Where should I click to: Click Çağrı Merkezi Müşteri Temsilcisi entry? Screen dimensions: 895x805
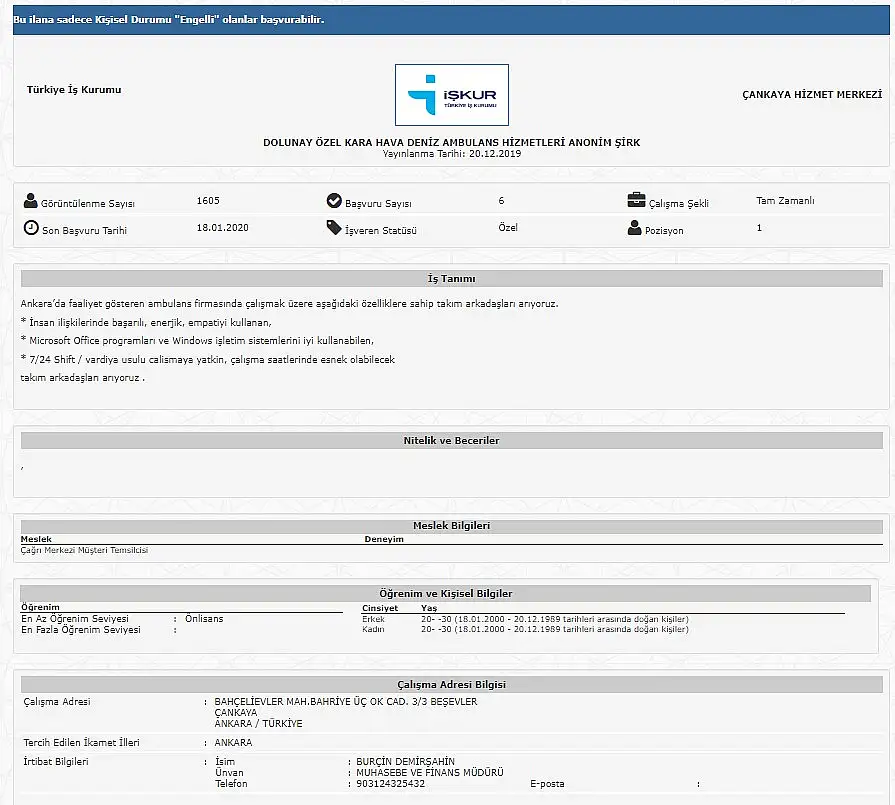[x=84, y=550]
